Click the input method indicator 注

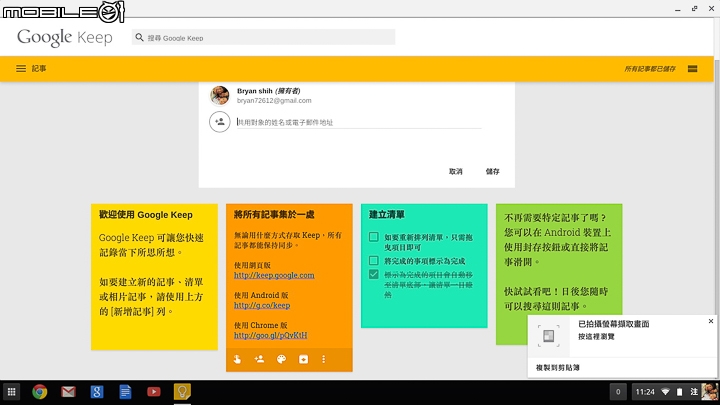pyautogui.click(x=694, y=392)
